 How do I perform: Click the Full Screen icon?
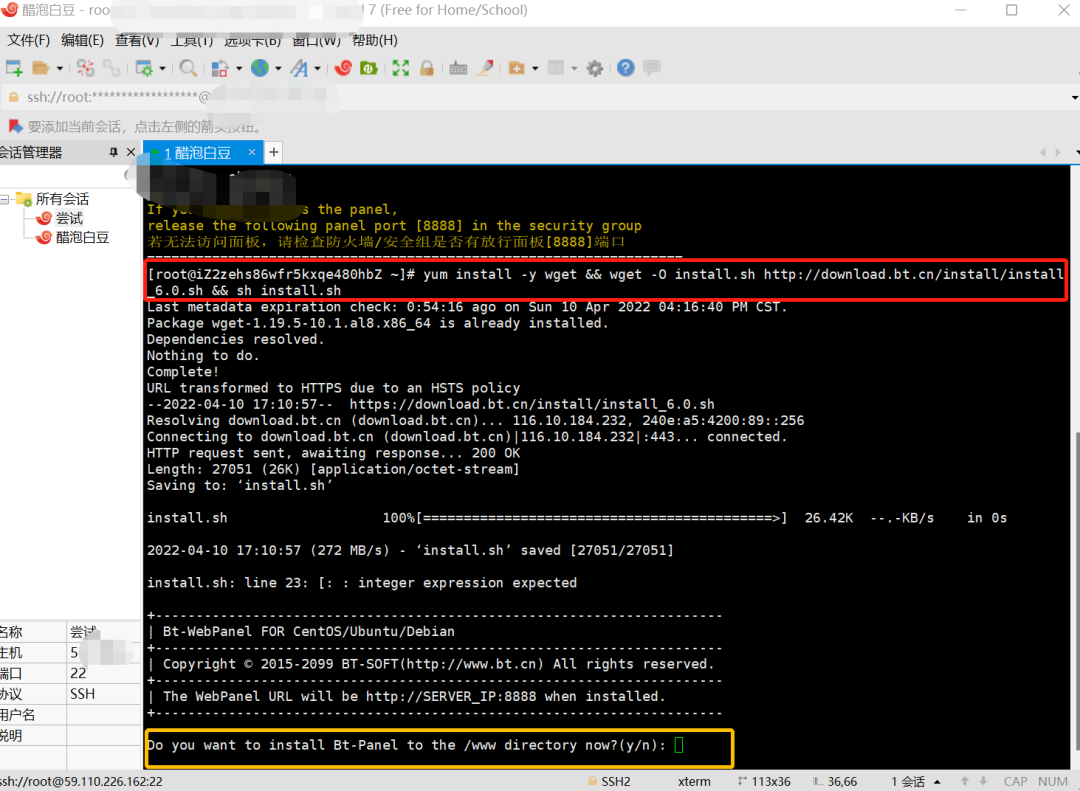[x=401, y=68]
